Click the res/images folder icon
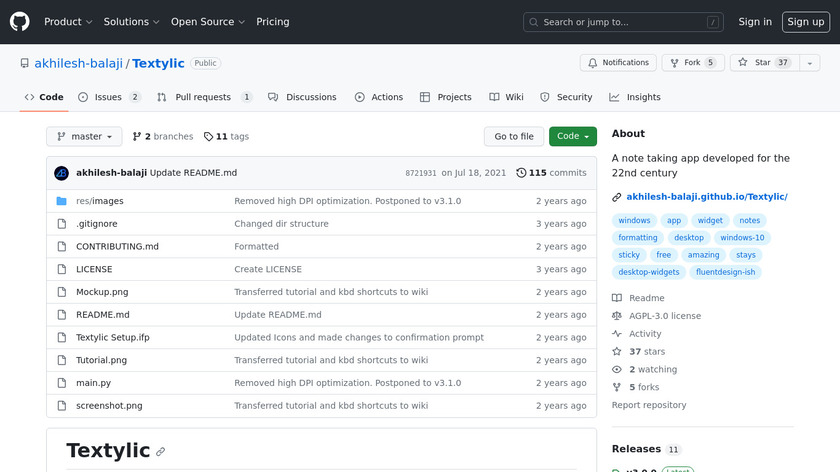Image resolution: width=840 pixels, height=472 pixels. 62,201
